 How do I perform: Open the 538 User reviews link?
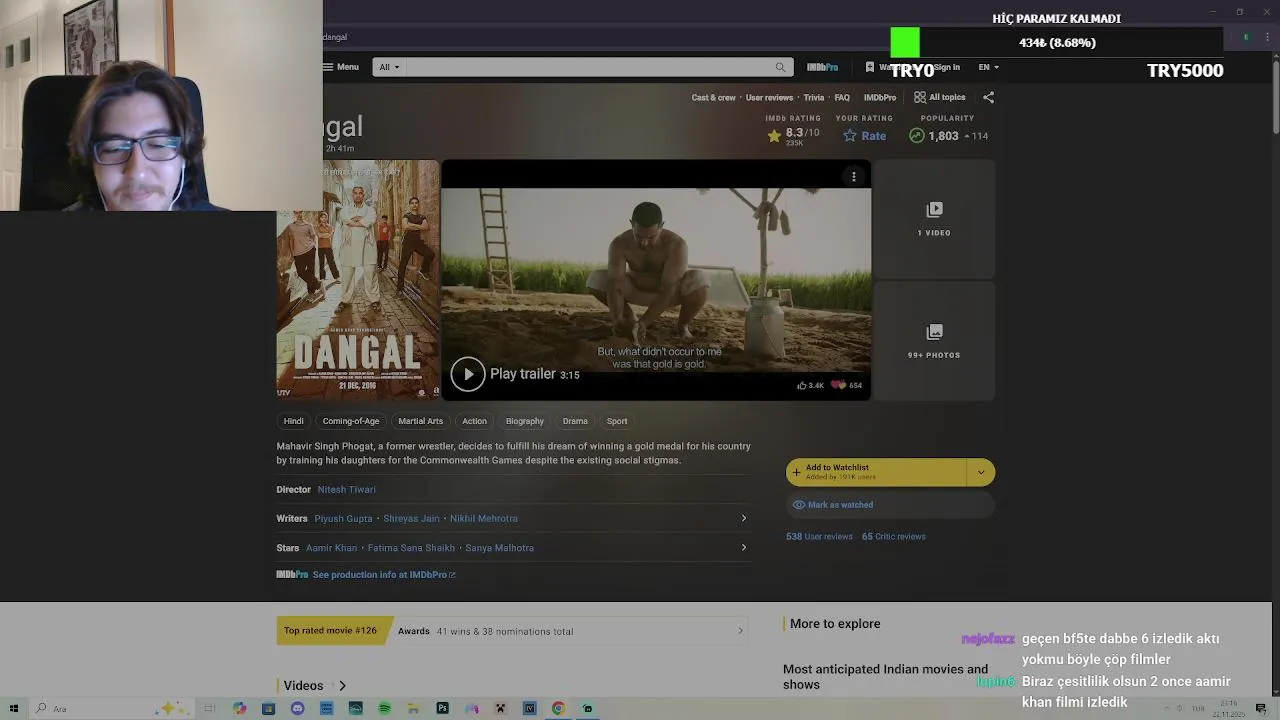point(819,536)
